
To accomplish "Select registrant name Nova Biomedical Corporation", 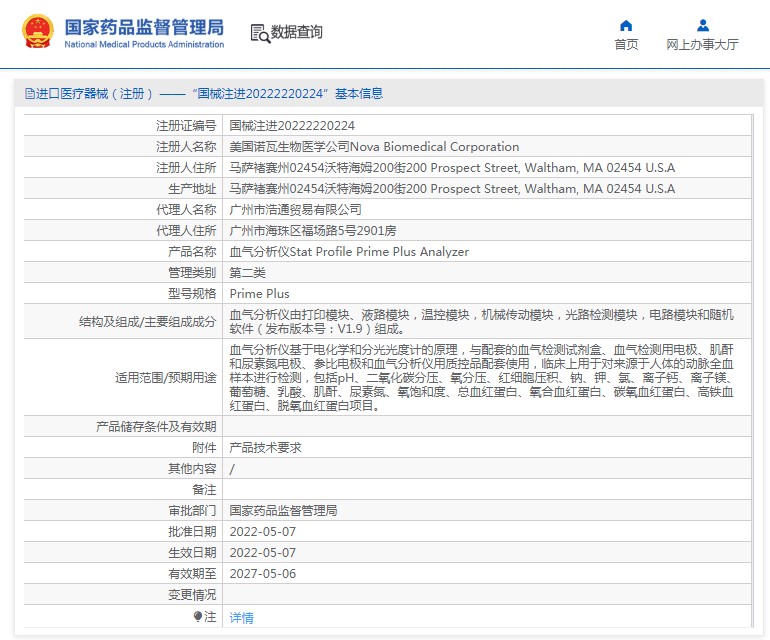I will tap(374, 147).
